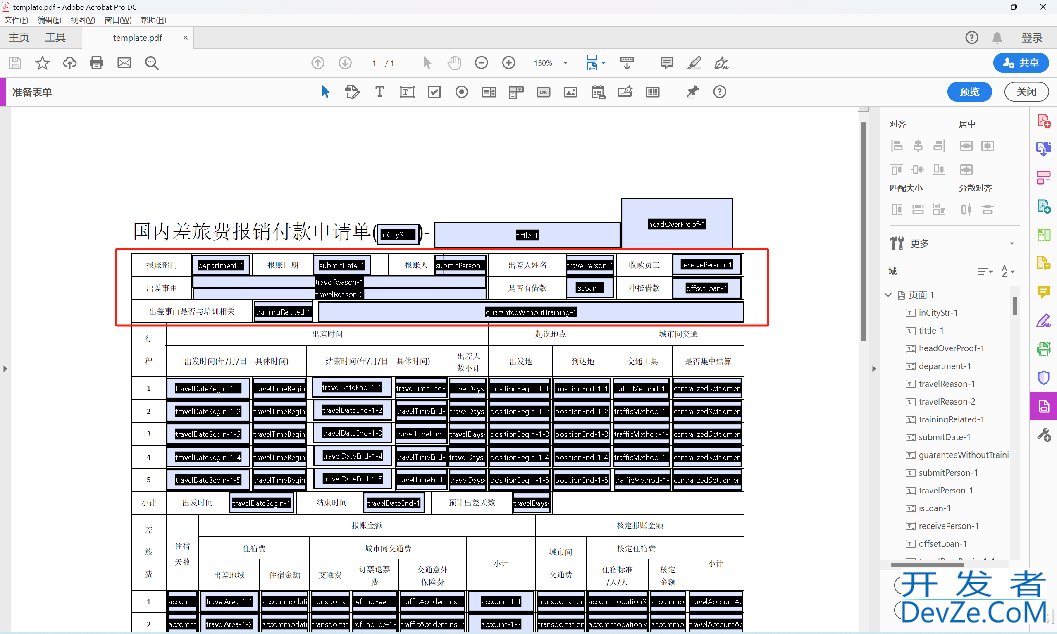Viewport: 1057px width, 634px height.
Task: Go to previous page arrow
Action: (318, 63)
